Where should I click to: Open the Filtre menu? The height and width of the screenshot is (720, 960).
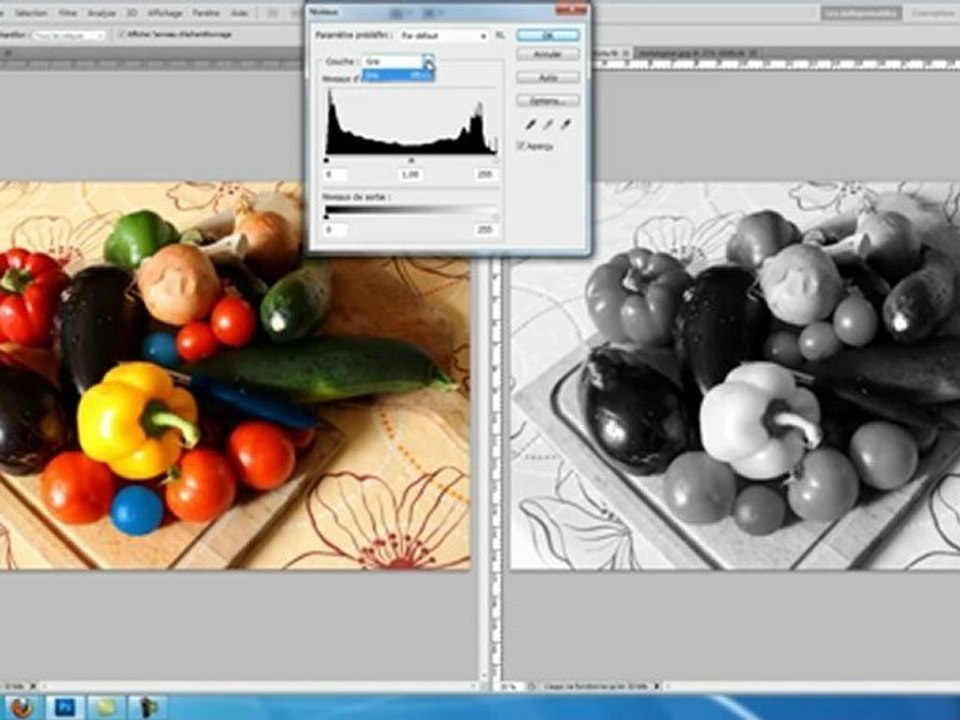[67, 12]
